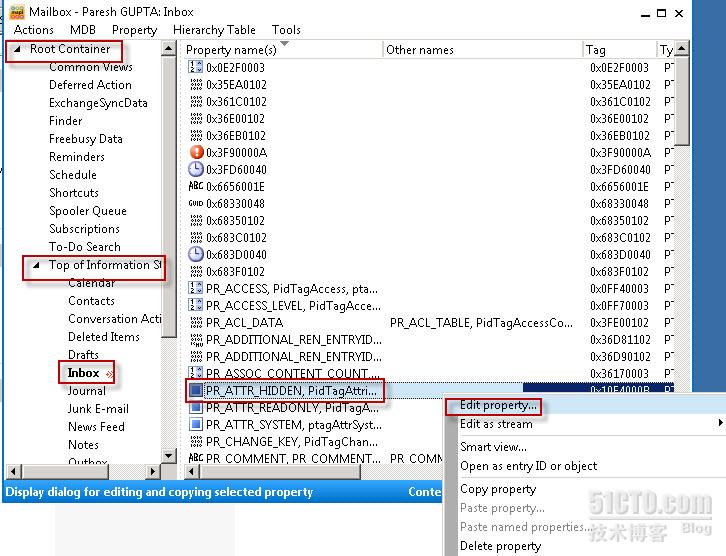Image resolution: width=726 pixels, height=556 pixels.
Task: Select the Junk E-mail folder
Action: [x=98, y=409]
